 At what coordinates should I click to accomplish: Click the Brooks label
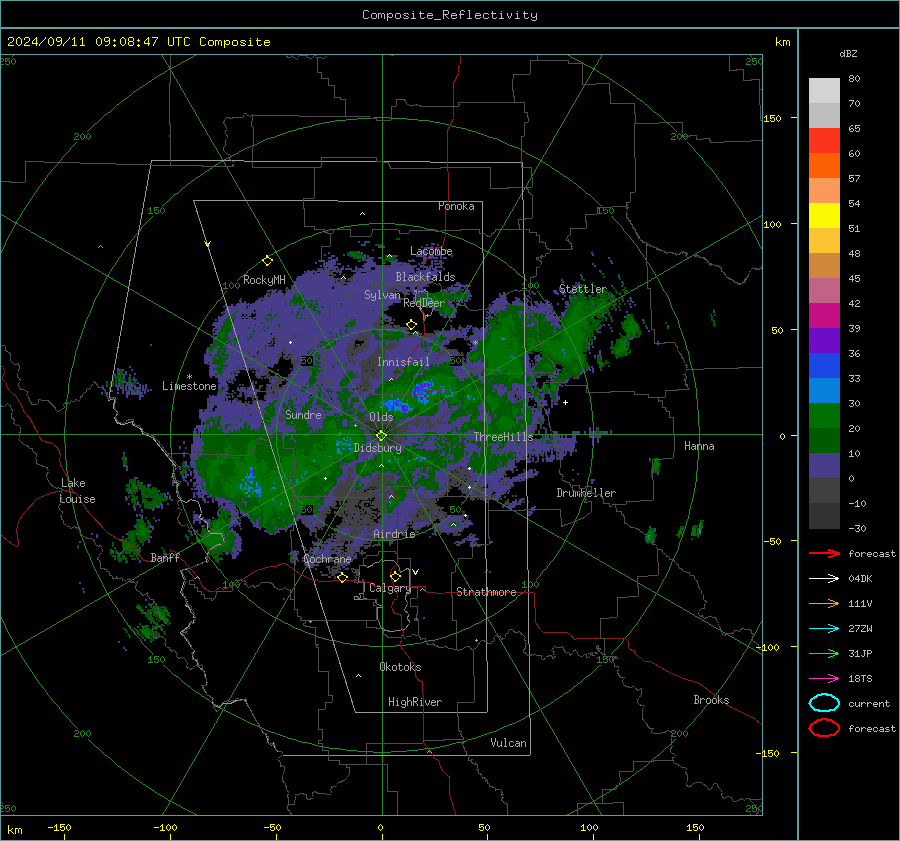[711, 700]
